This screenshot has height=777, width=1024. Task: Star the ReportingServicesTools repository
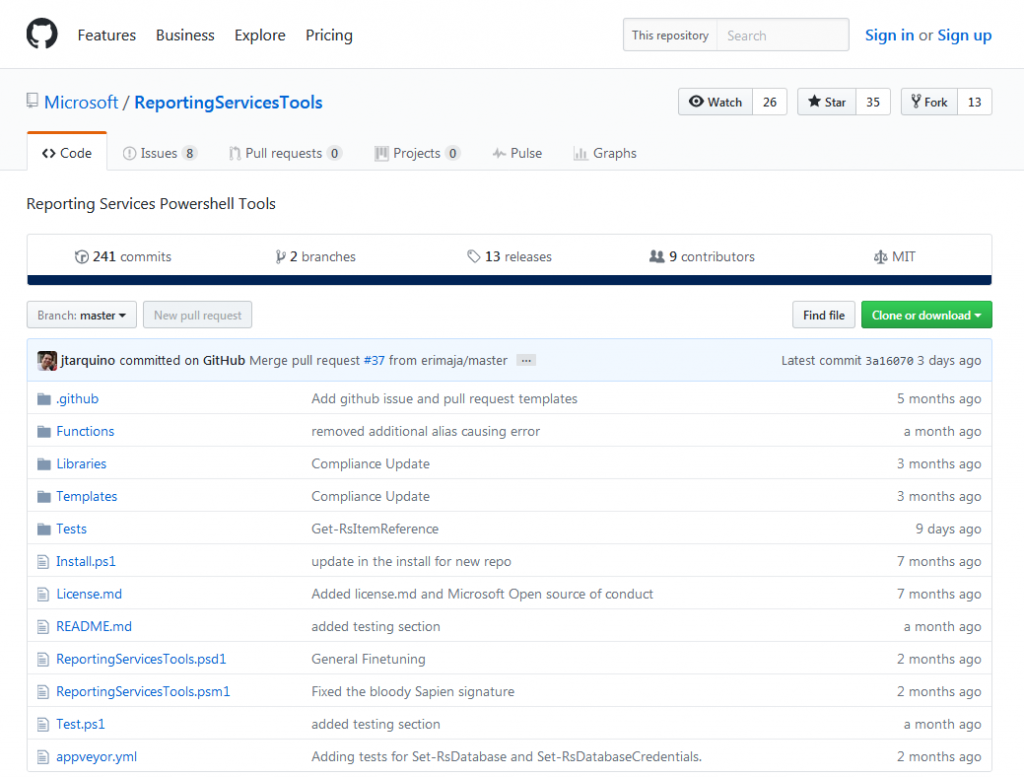pyautogui.click(x=827, y=102)
